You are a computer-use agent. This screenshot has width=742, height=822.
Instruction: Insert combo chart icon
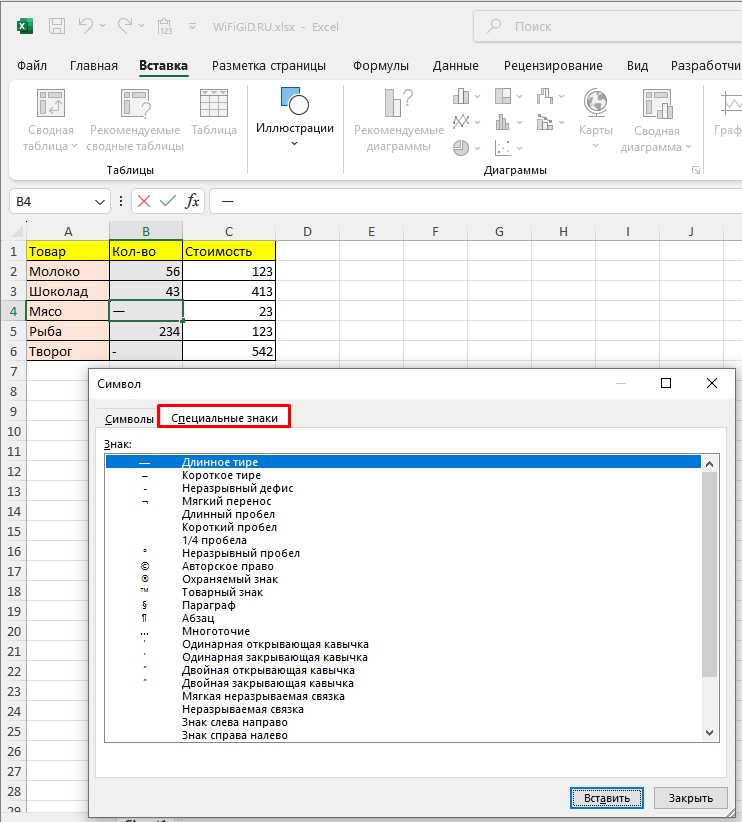click(545, 122)
